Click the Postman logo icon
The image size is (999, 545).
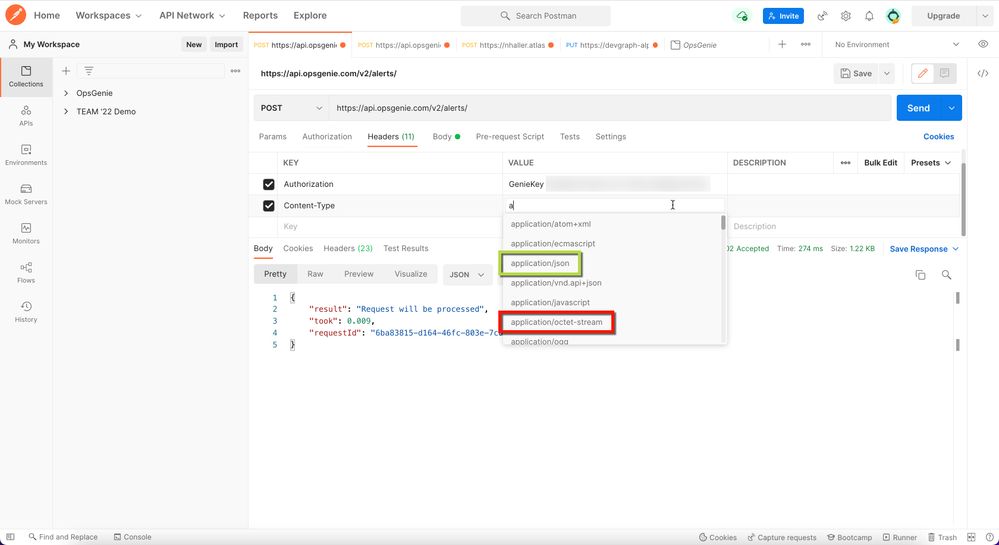pyautogui.click(x=15, y=15)
